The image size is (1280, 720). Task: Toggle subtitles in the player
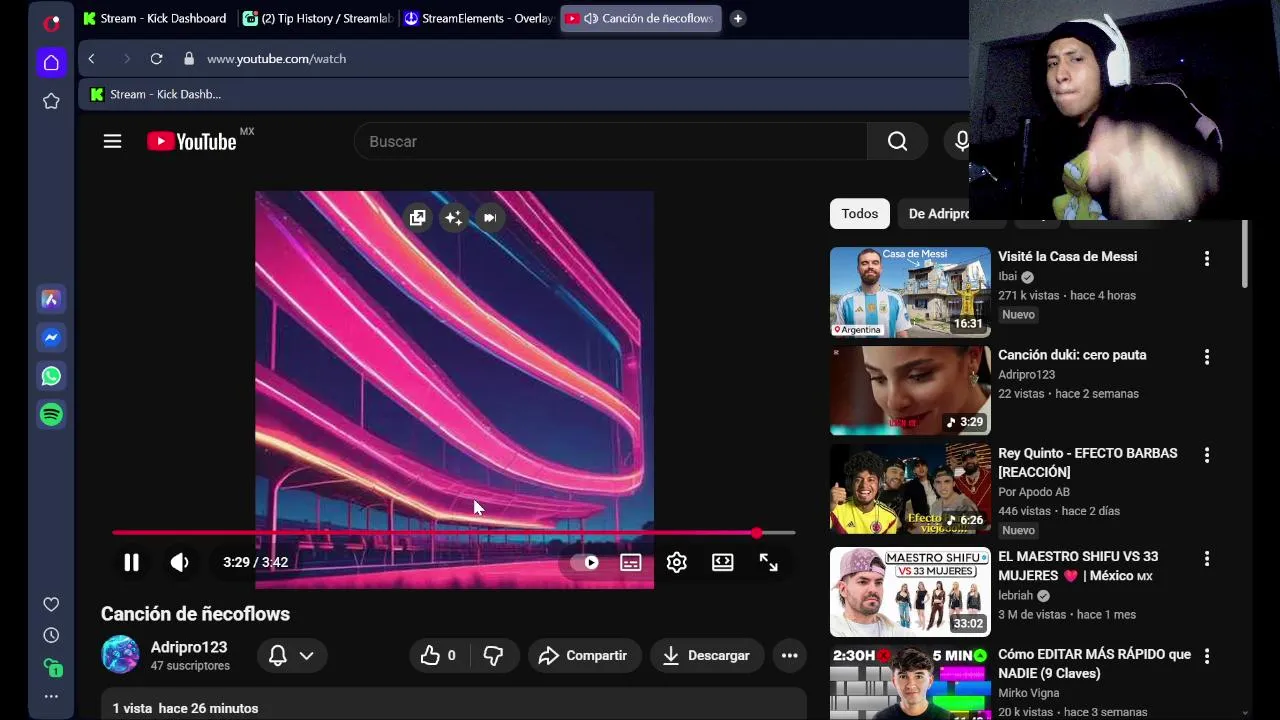(630, 562)
